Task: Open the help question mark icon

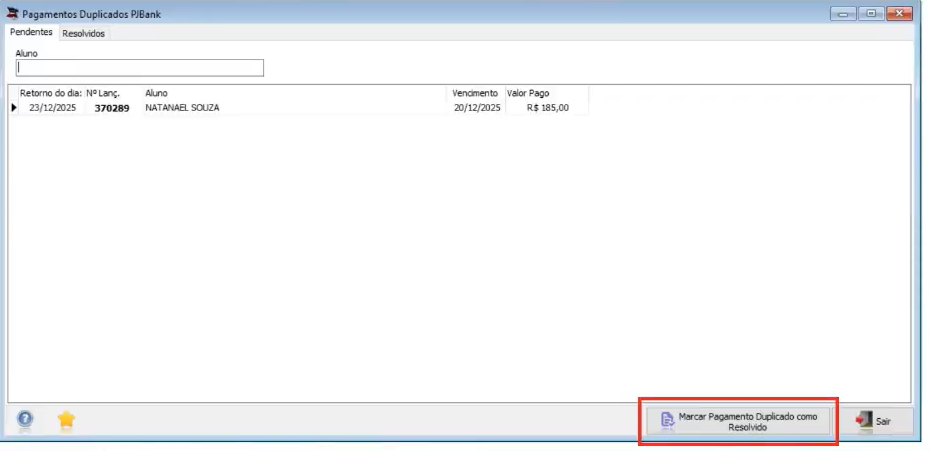Action: [24, 420]
